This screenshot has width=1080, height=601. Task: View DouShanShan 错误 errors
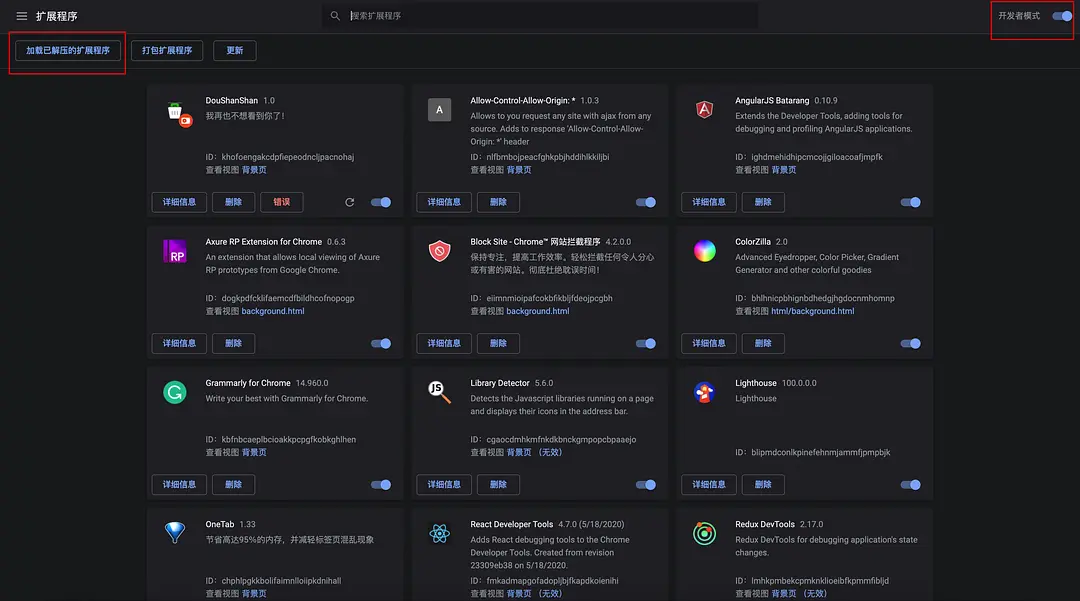(x=282, y=202)
